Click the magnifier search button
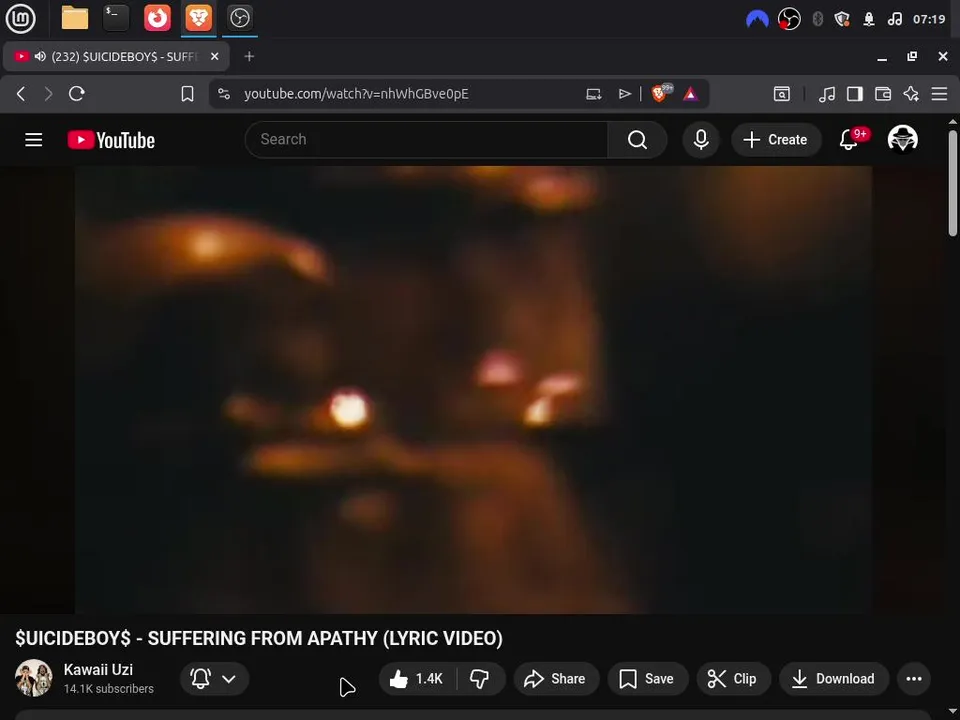960x720 pixels. 637,140
